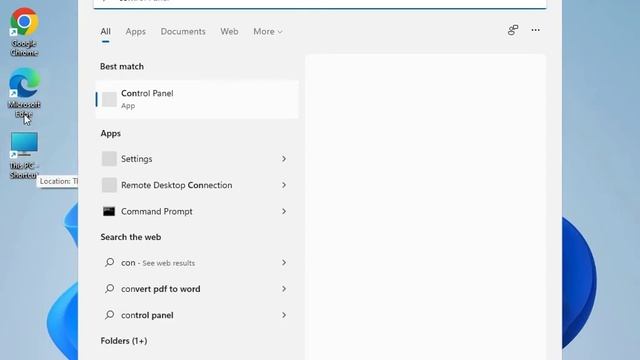Expand 'con - See web results' chevron
The image size is (640, 360).
tap(284, 262)
